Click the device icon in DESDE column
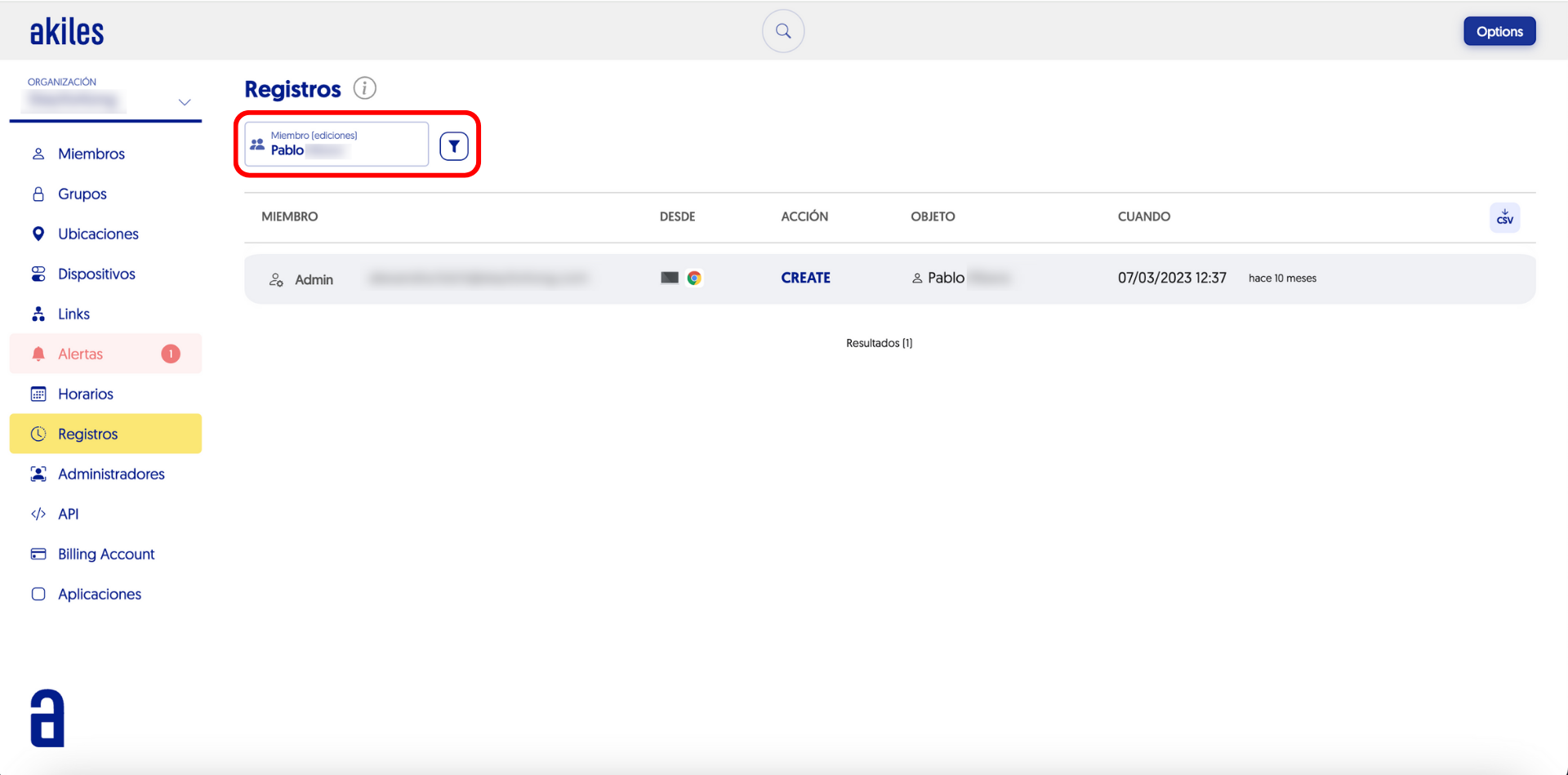This screenshot has height=775, width=1568. 669,278
